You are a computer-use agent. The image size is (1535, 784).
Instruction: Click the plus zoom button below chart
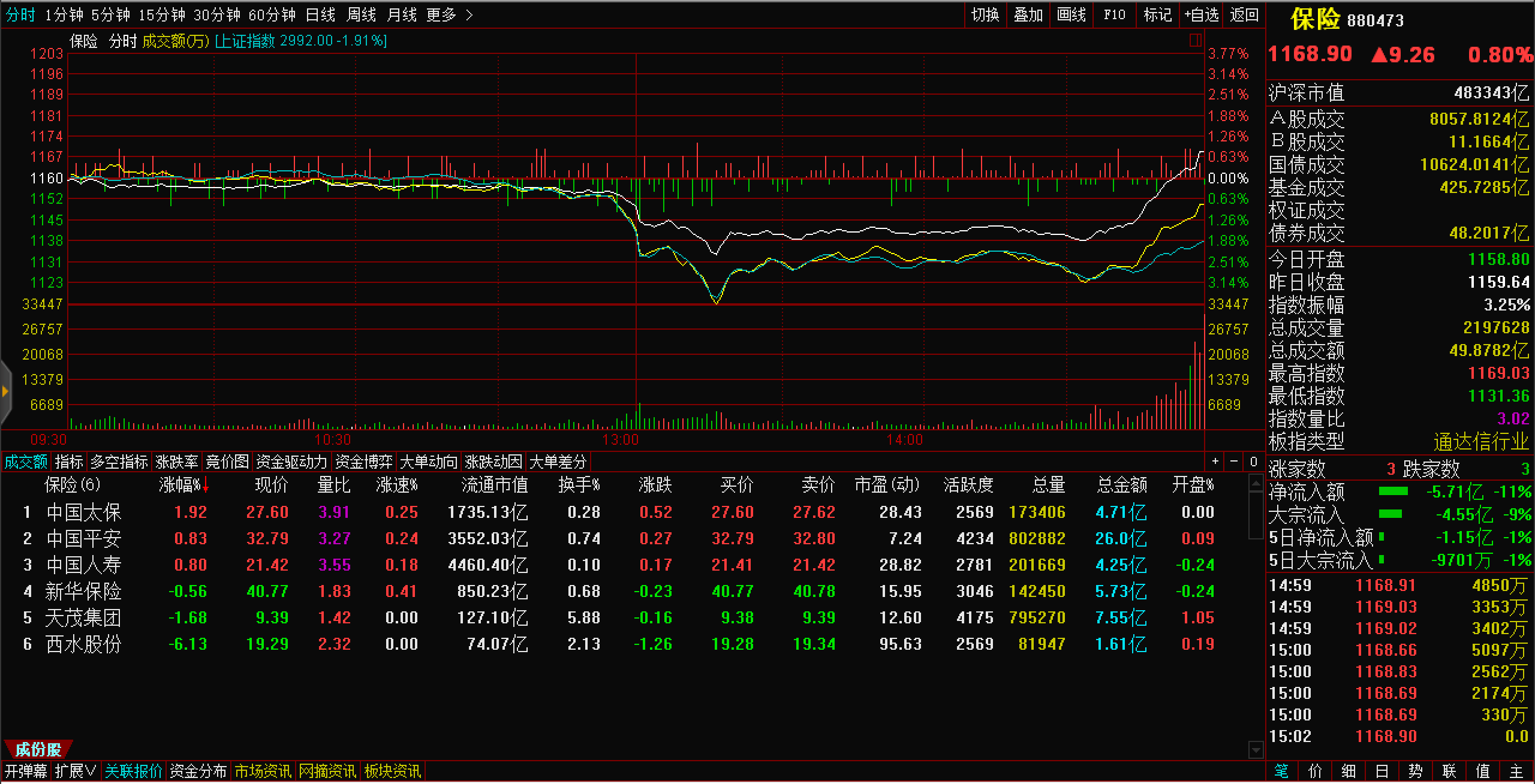tap(1215, 462)
